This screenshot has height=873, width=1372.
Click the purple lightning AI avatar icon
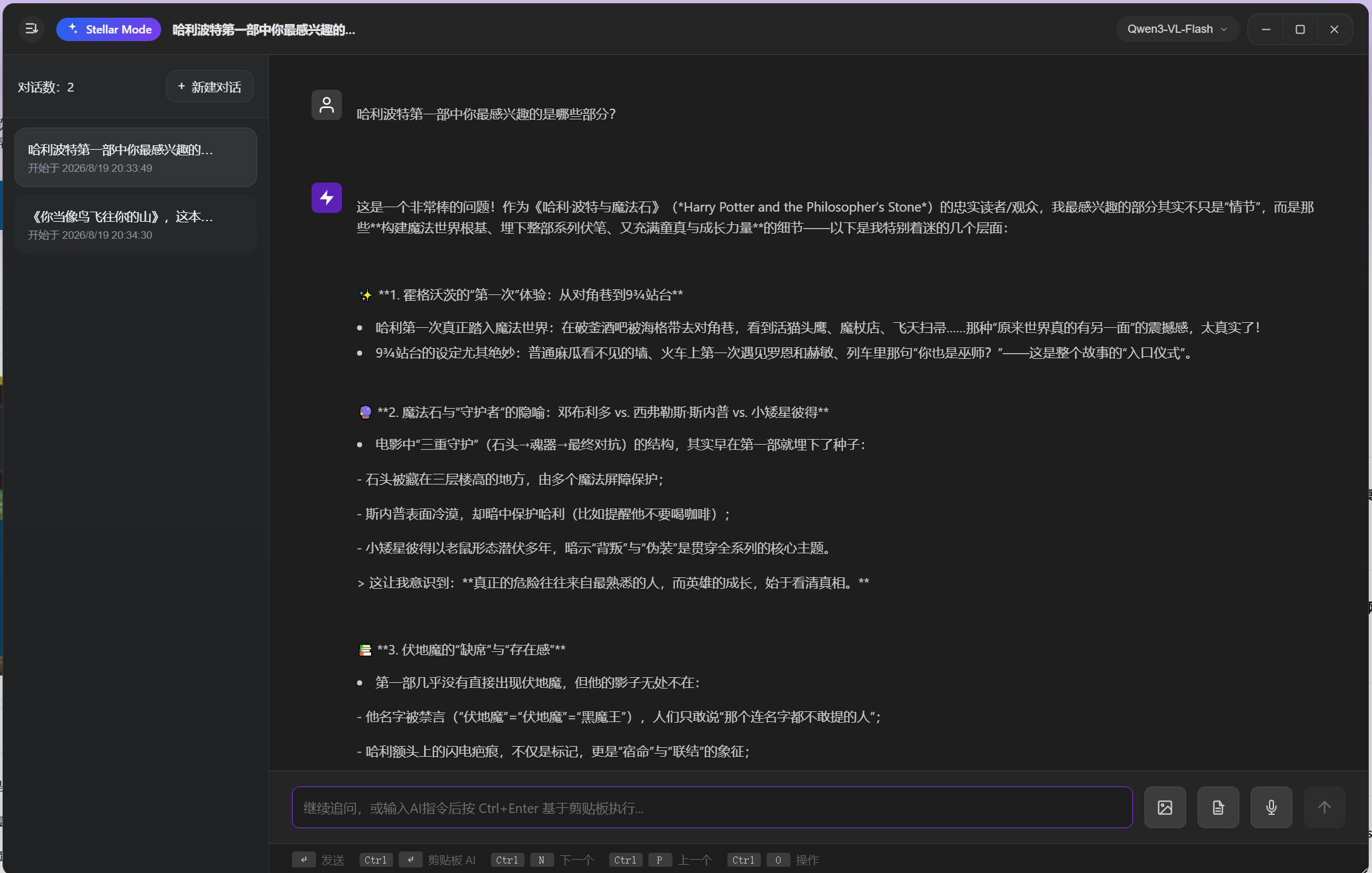(x=327, y=198)
